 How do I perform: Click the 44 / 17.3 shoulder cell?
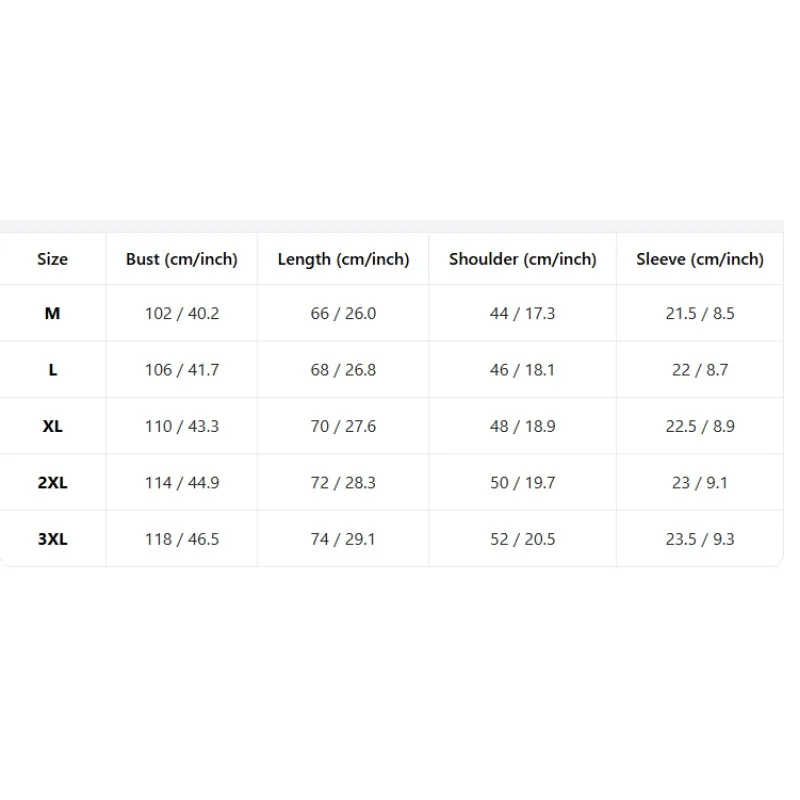[x=522, y=313]
